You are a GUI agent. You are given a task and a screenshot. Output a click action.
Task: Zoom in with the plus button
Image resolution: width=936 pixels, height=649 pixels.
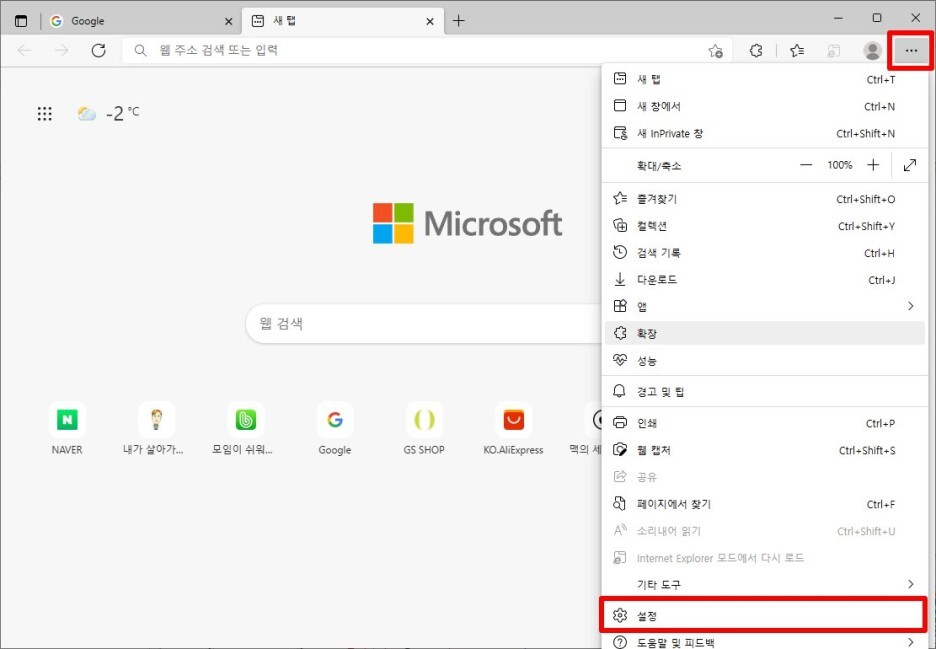873,165
